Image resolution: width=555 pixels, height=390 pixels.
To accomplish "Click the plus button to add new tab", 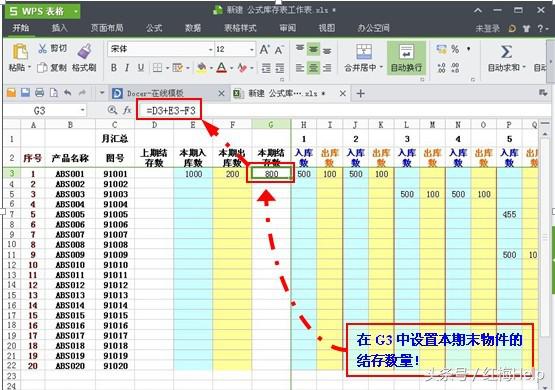I will (360, 93).
